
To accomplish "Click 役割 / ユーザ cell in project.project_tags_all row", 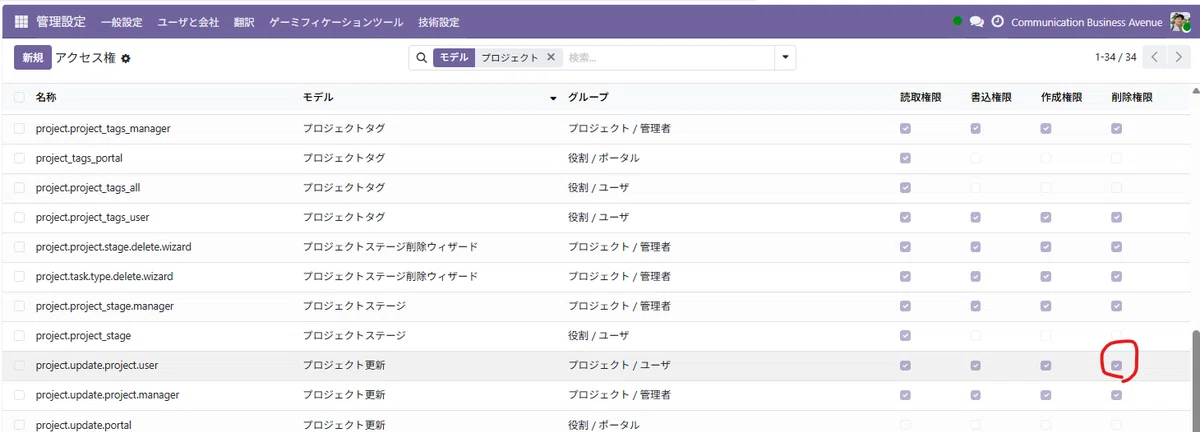I will pos(597,187).
